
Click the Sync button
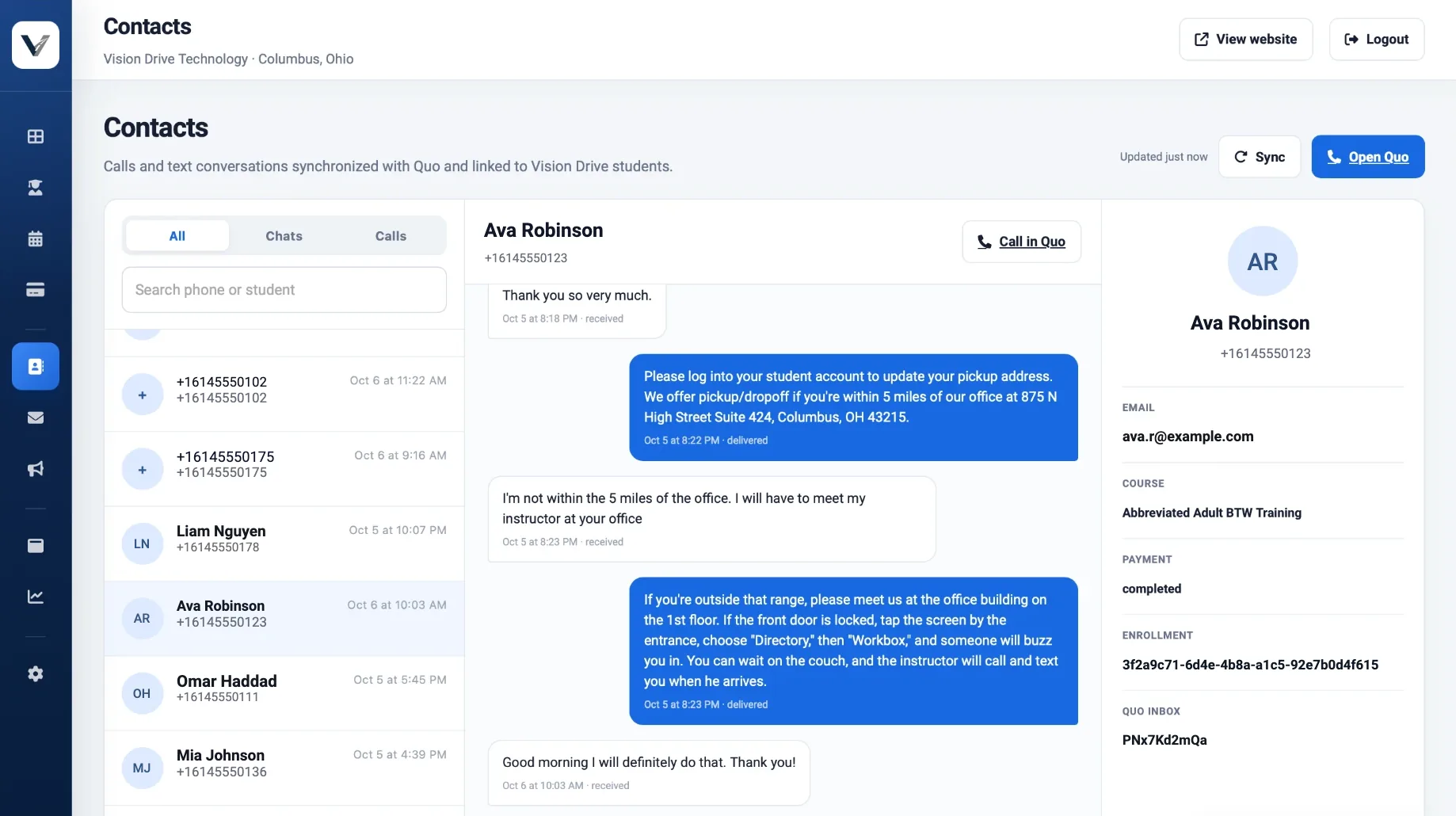coord(1260,157)
